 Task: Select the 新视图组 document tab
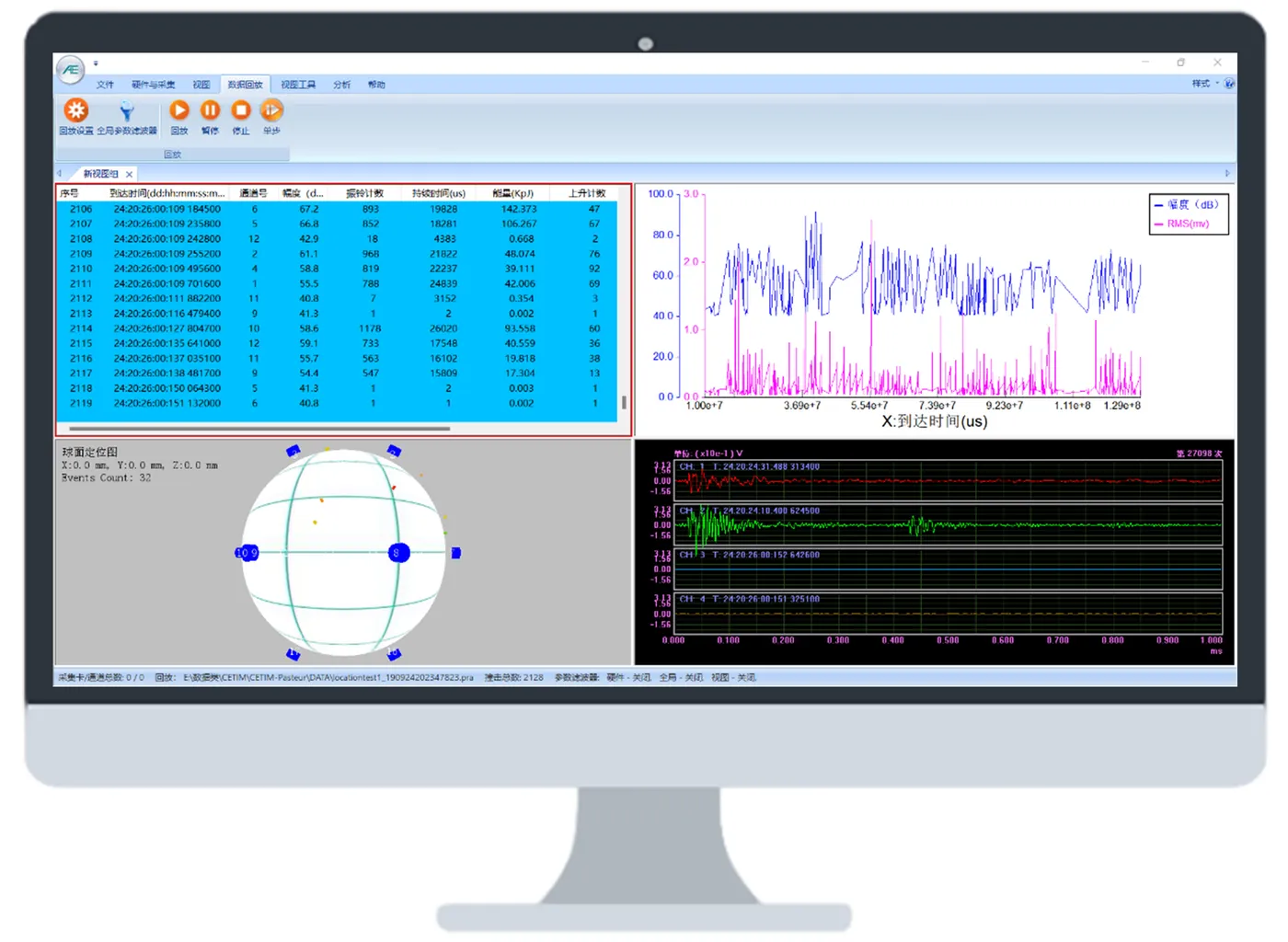point(101,174)
